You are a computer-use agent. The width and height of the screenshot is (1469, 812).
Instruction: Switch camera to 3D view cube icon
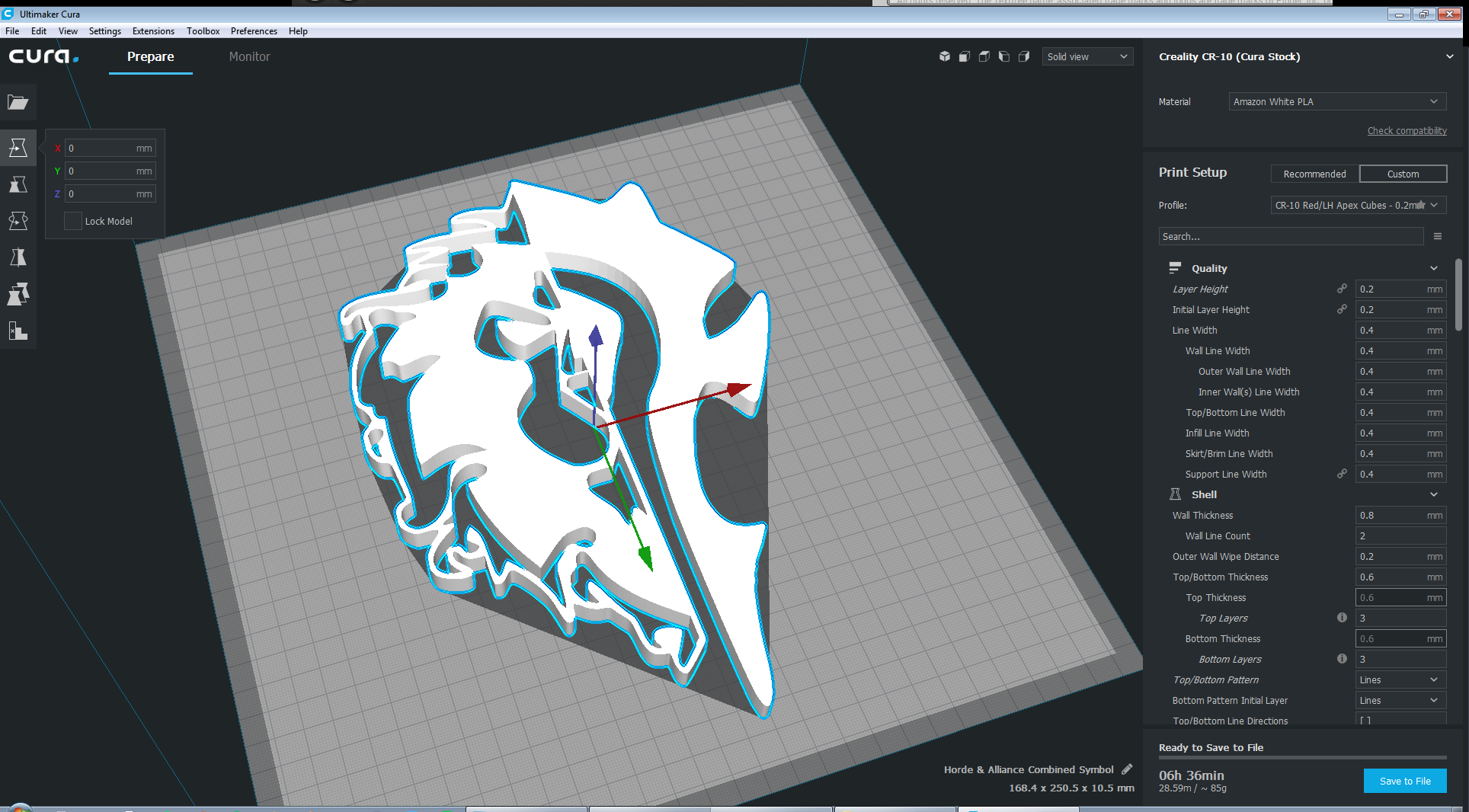(x=945, y=56)
